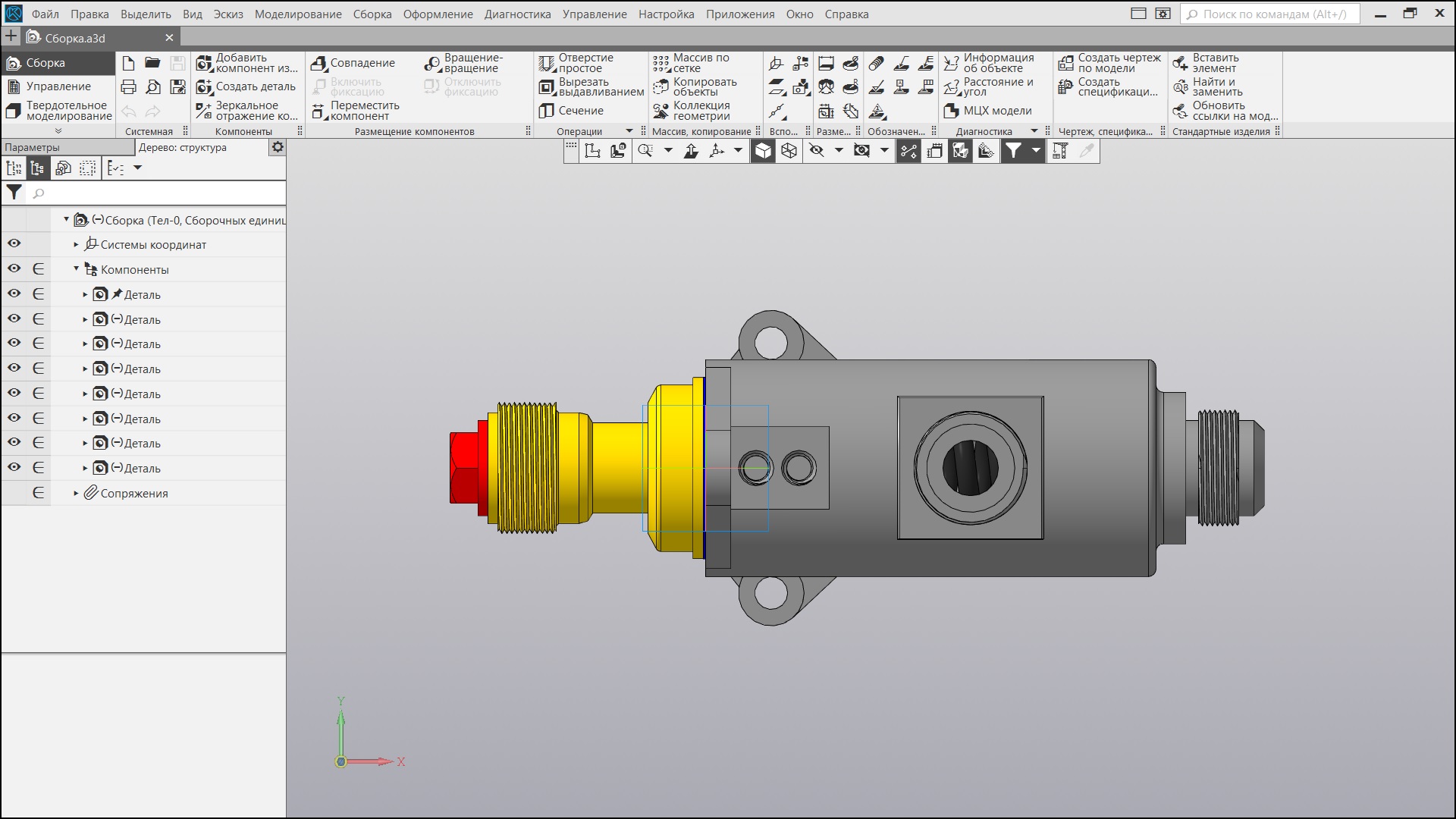Click the Сечение tool
Viewport: 1456px width, 819px height.
click(571, 111)
